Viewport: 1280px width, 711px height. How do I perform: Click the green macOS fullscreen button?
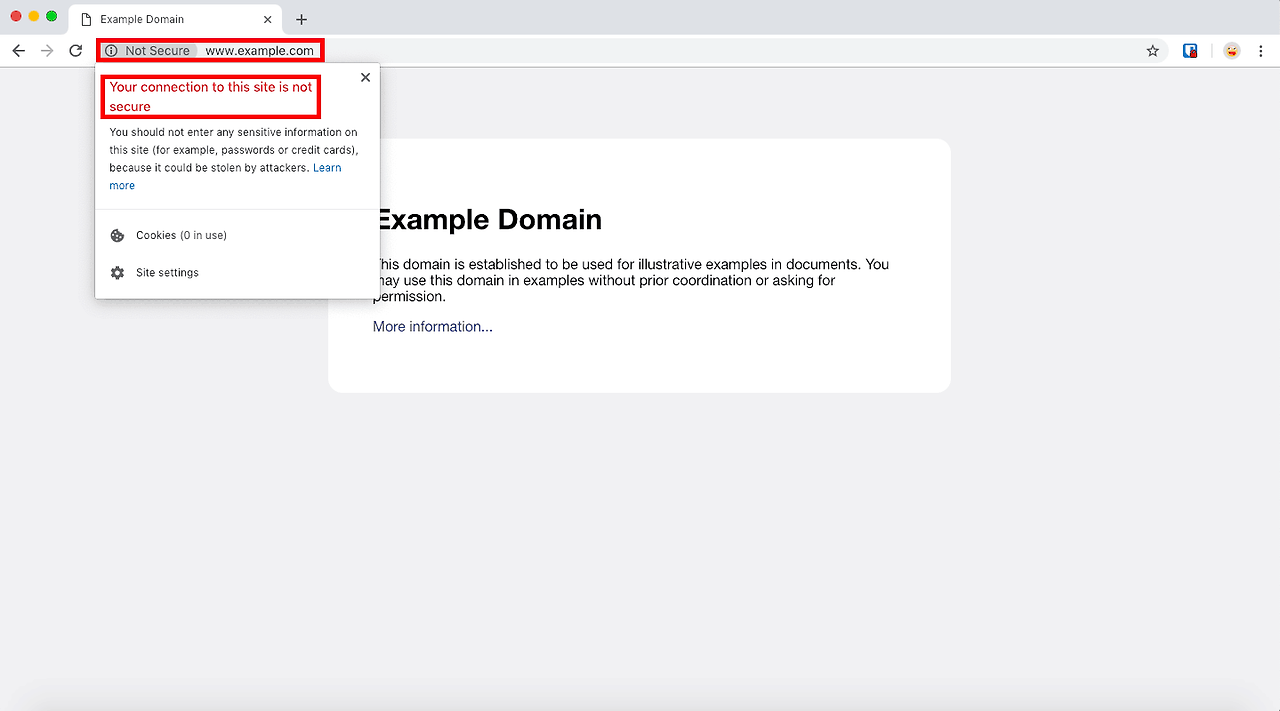click(52, 16)
